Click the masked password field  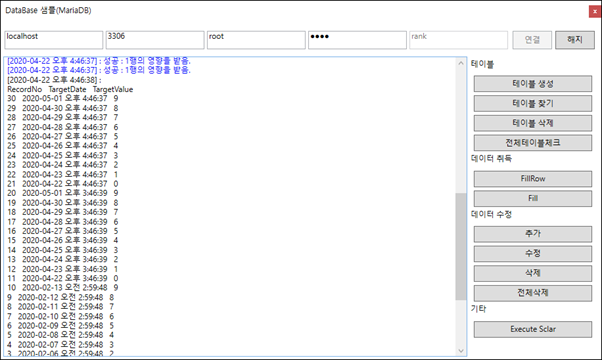point(357,40)
